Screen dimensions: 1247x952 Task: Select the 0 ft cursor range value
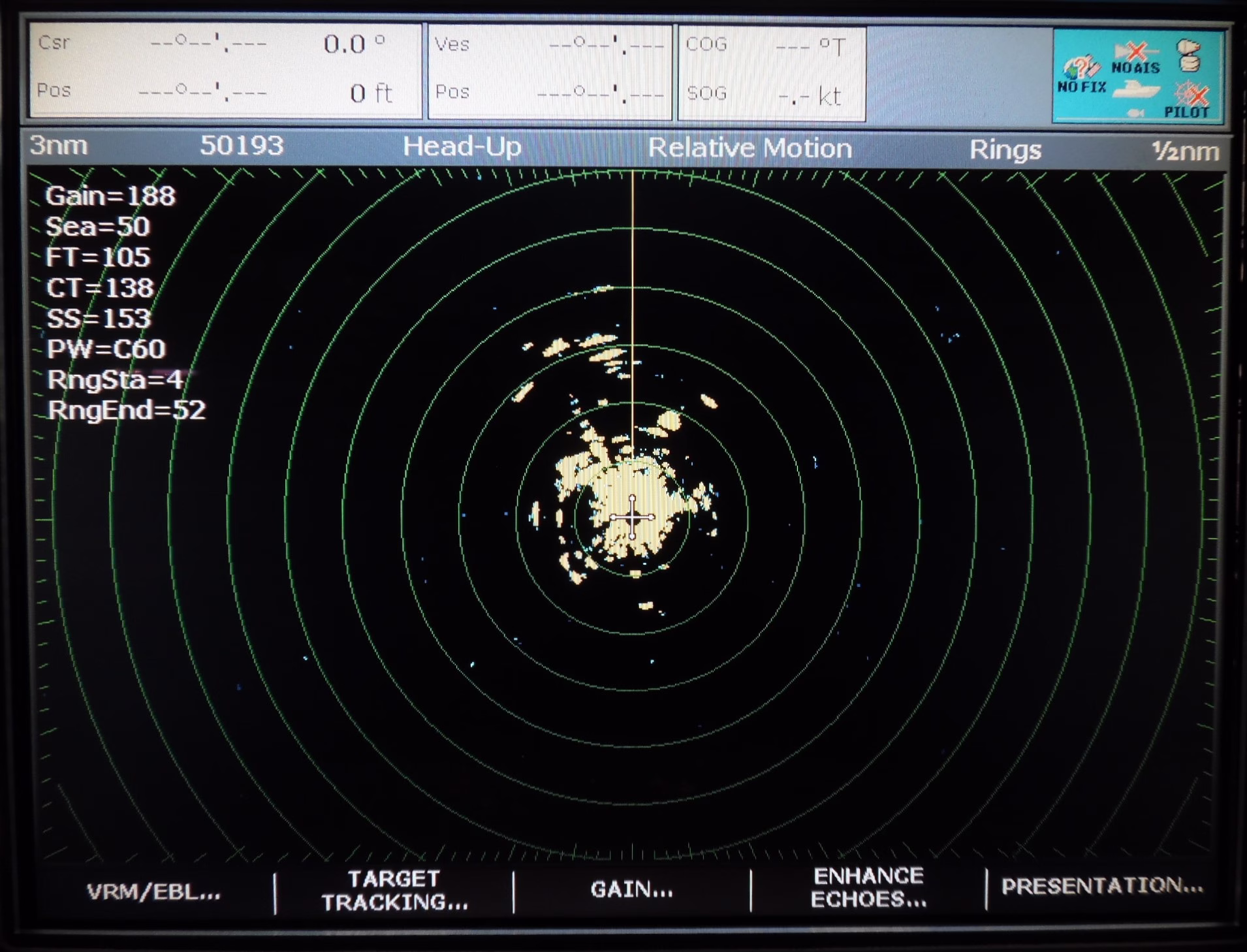pyautogui.click(x=370, y=93)
